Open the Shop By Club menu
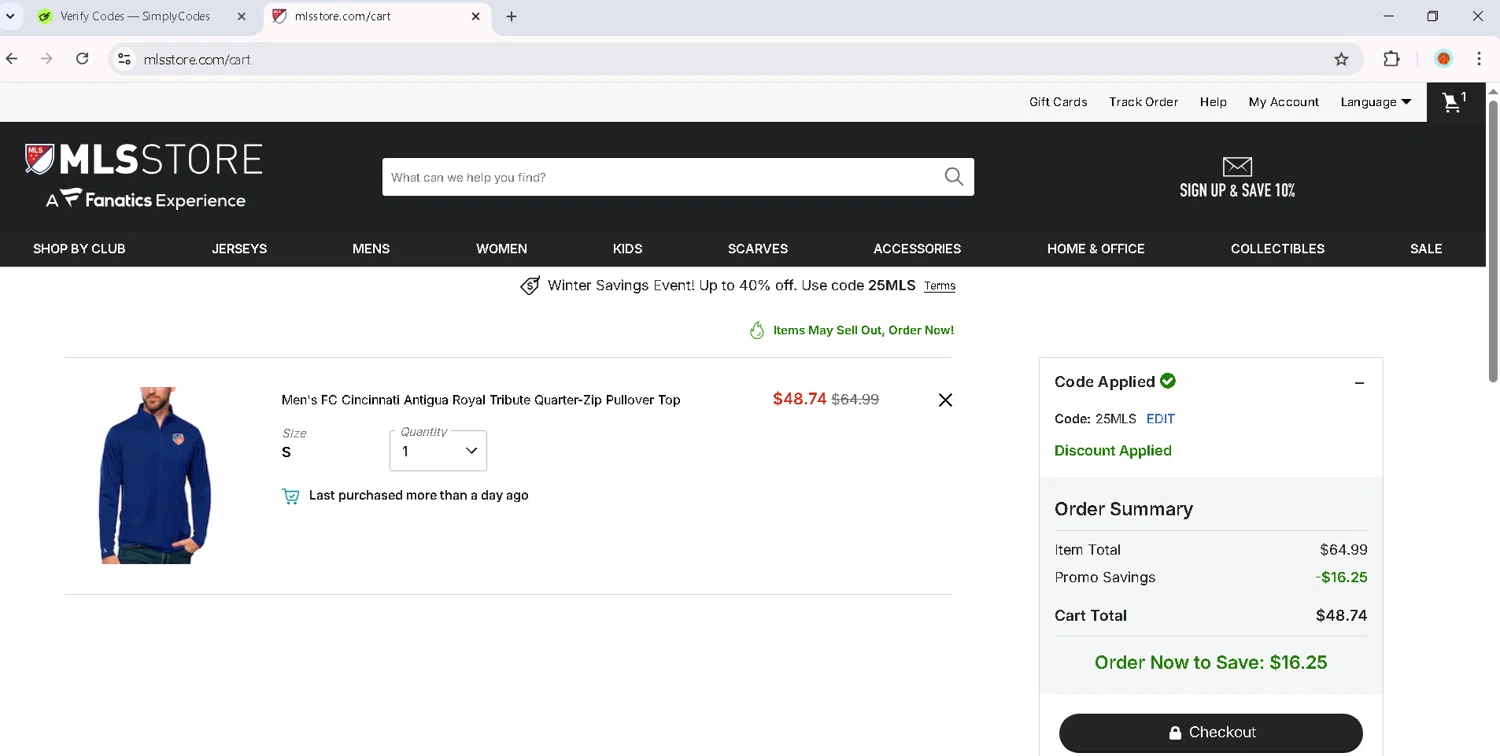Viewport: 1500px width, 756px height. pyautogui.click(x=79, y=249)
